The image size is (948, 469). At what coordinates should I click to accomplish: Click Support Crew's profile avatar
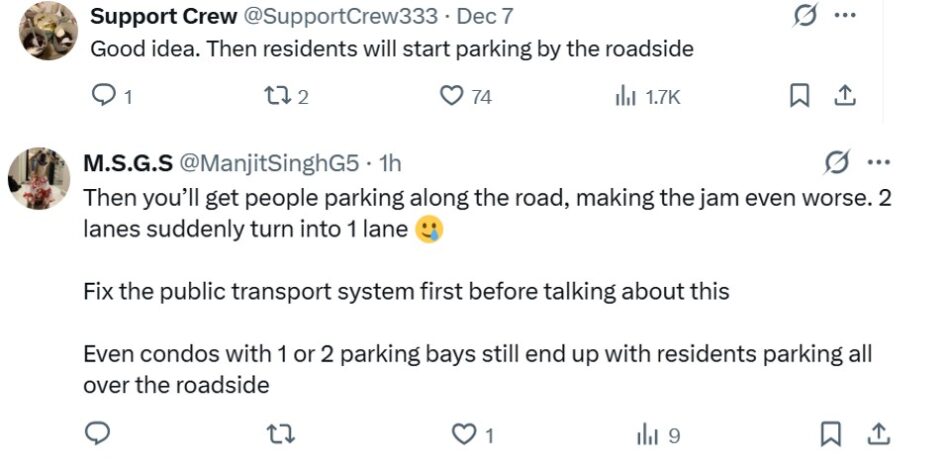tap(49, 30)
